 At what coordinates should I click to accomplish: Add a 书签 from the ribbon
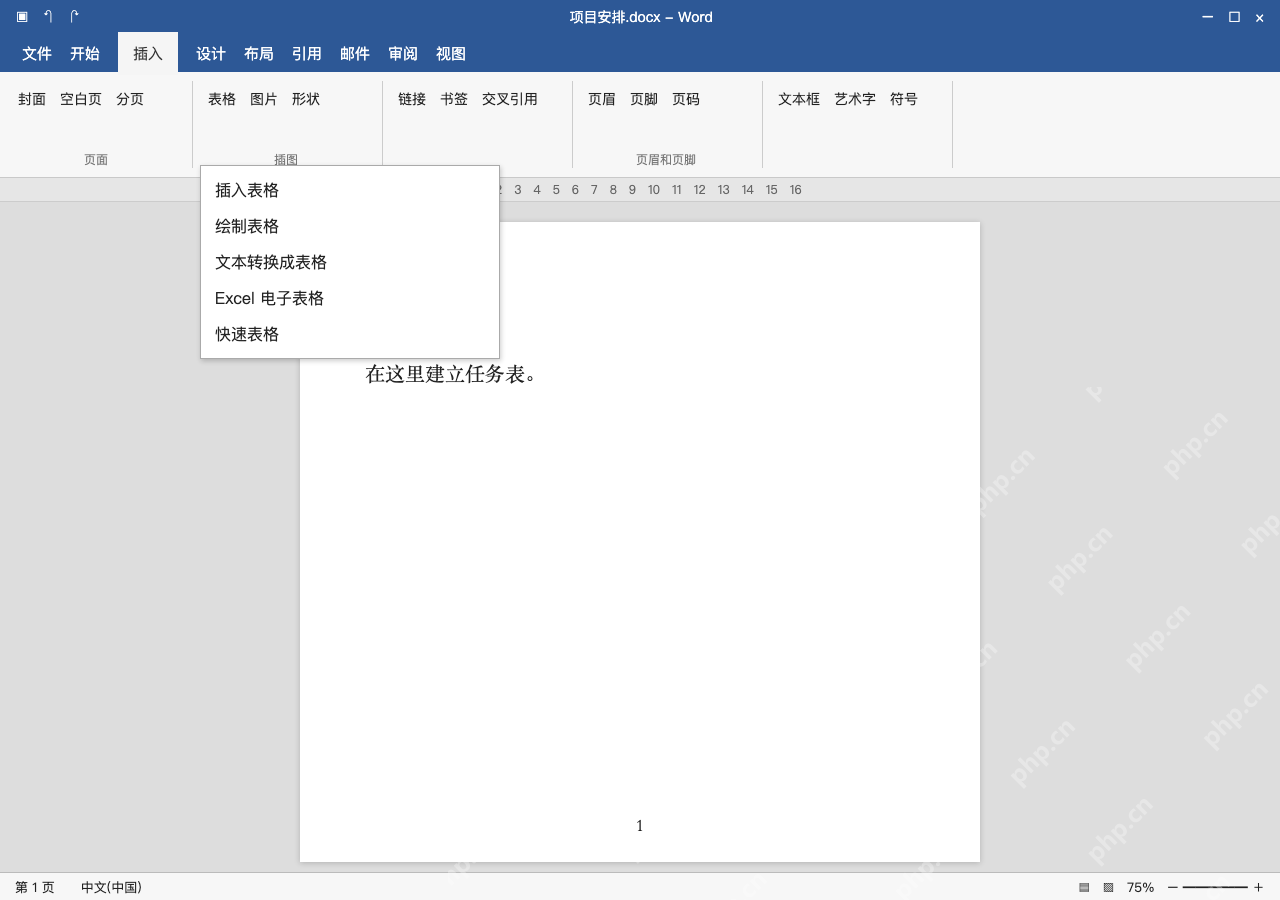[x=454, y=99]
